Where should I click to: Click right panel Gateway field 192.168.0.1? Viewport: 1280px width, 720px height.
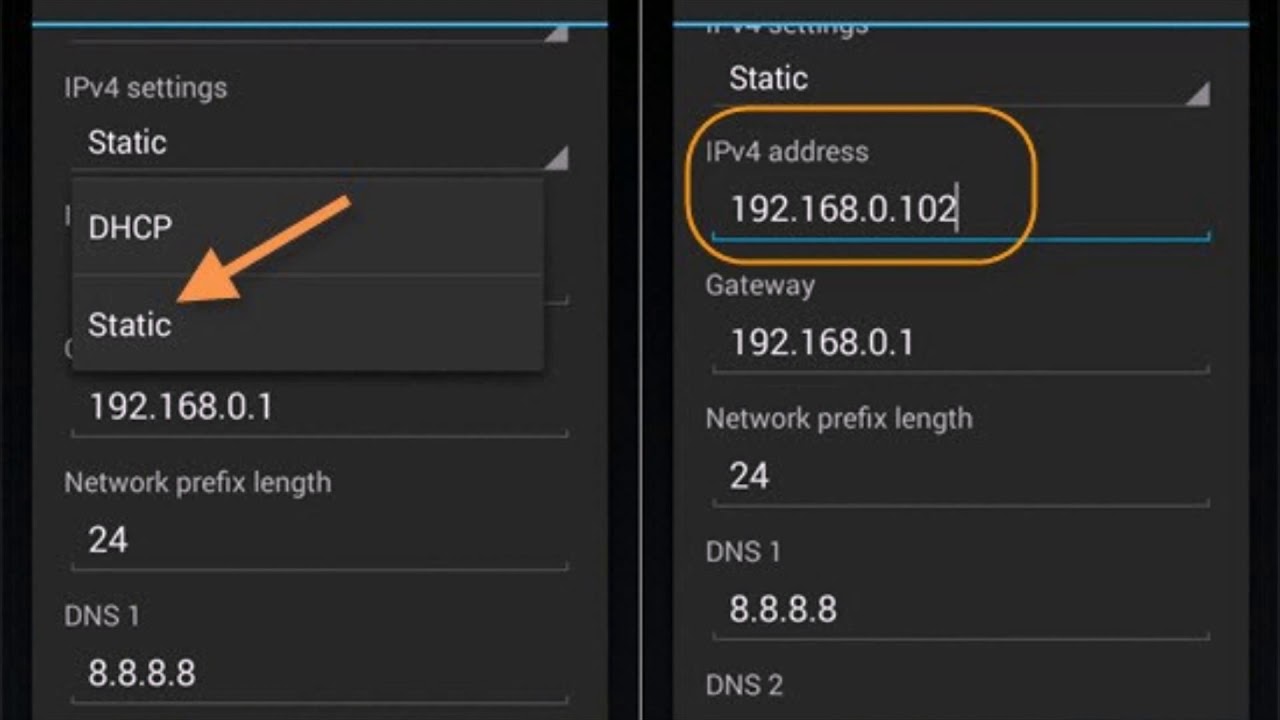tap(960, 344)
